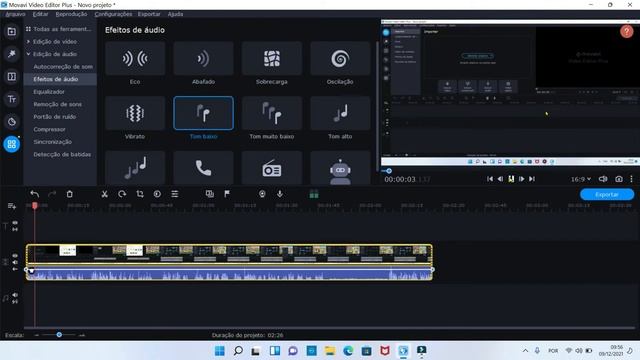Click the blue Exportar button
This screenshot has width=640, height=360.
pos(607,194)
